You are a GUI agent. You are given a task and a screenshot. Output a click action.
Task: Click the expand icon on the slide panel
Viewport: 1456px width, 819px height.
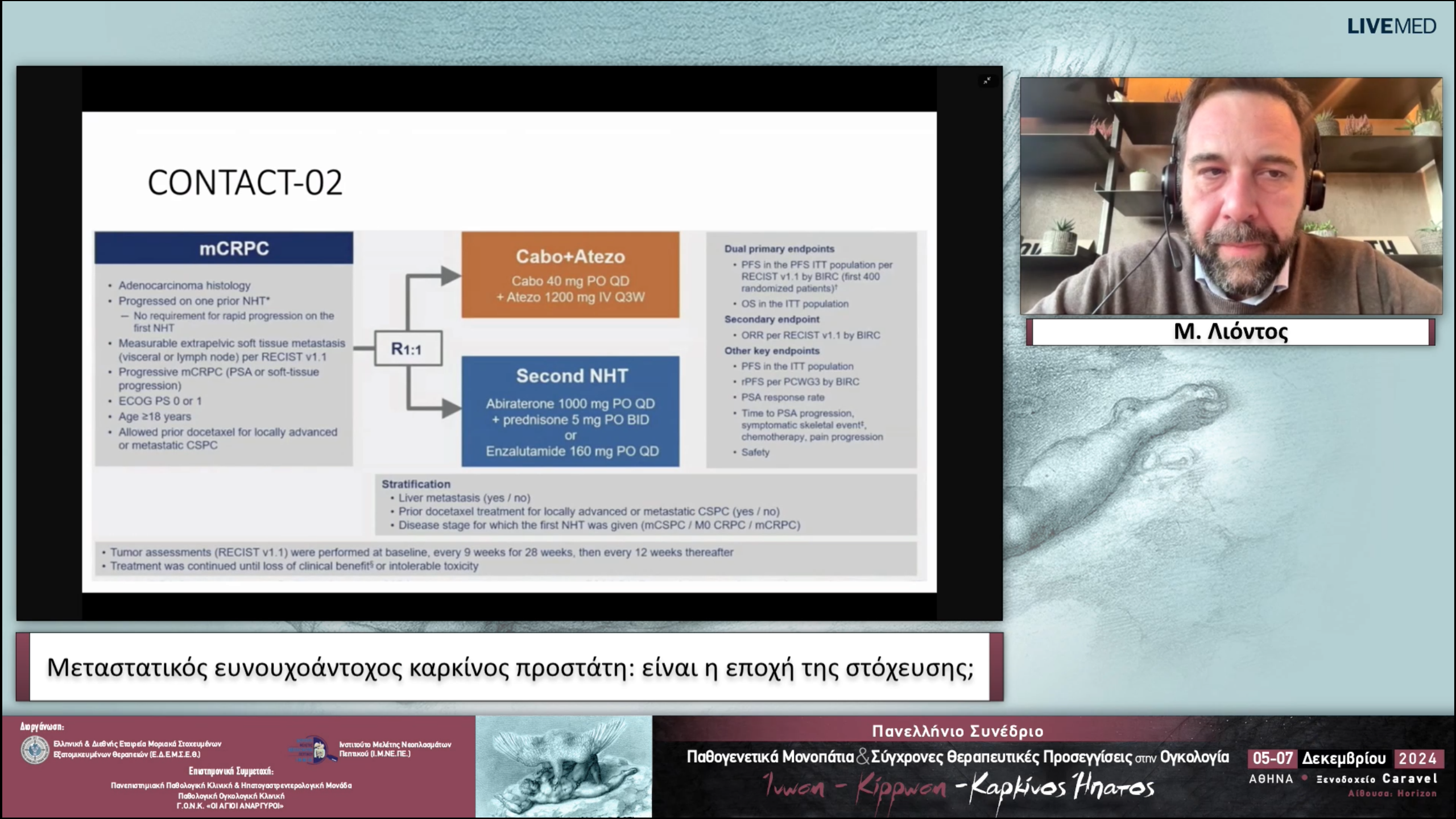point(987,81)
